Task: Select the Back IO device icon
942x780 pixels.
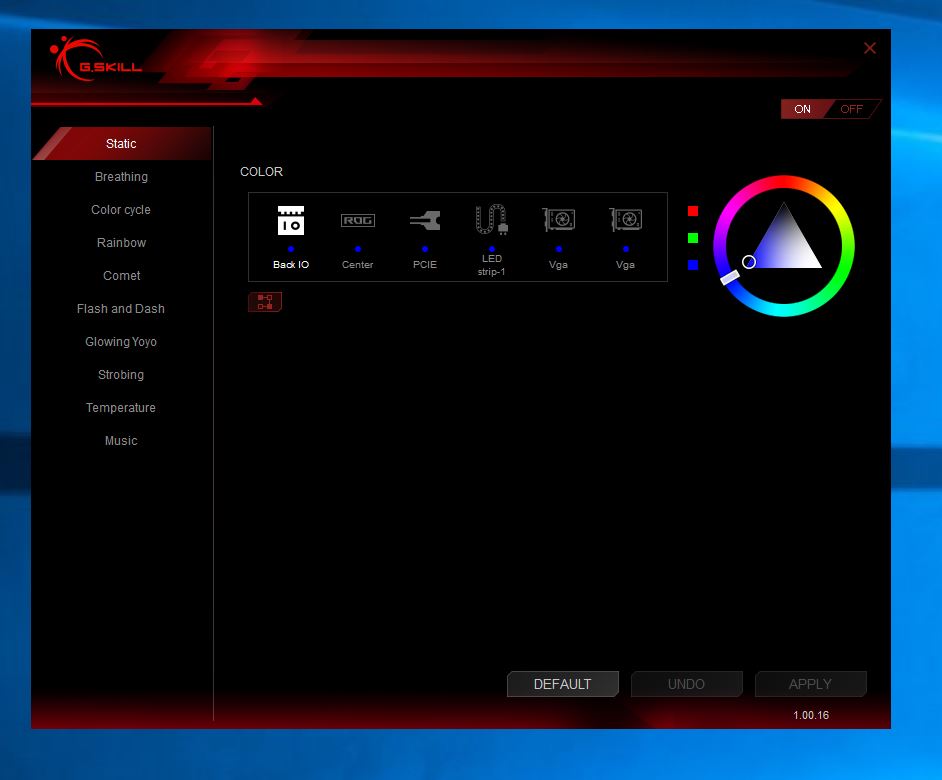Action: [291, 221]
